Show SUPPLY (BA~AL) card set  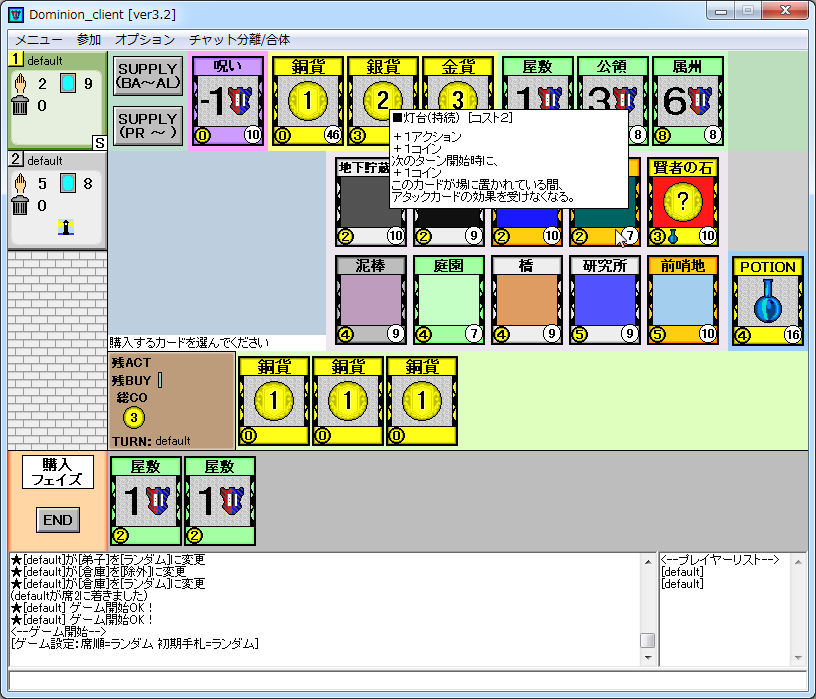tap(148, 76)
